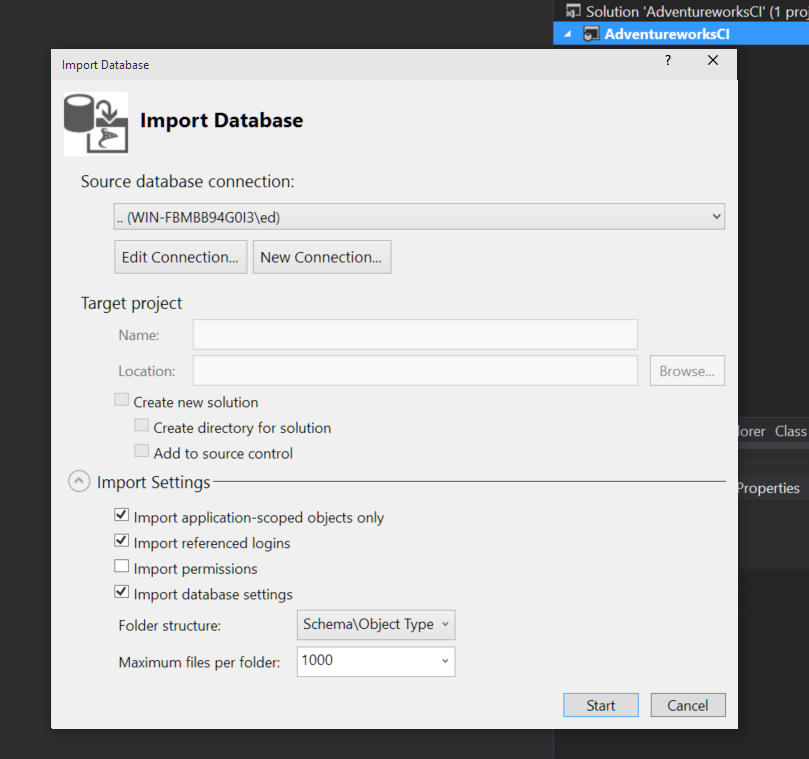Uncheck Import database settings
Screen dimensions: 809x759
pos(121,591)
